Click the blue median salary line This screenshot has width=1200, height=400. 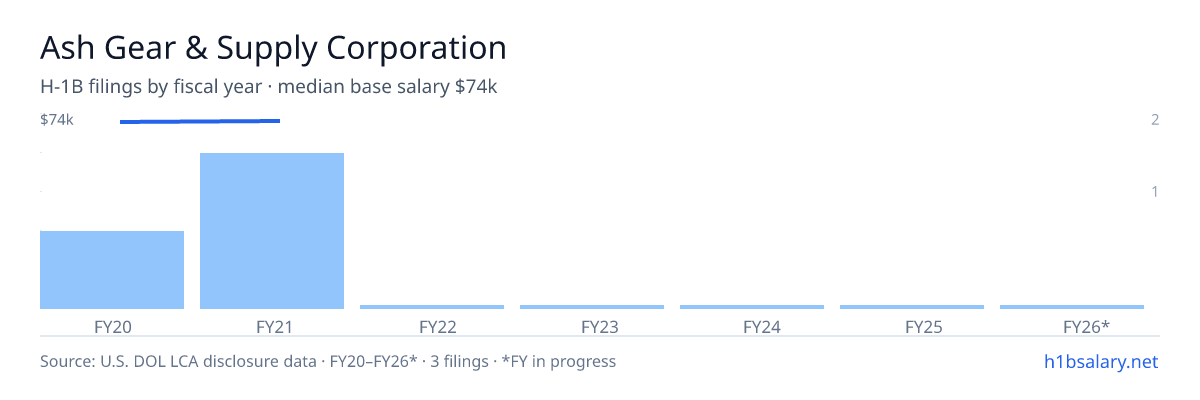tap(200, 121)
